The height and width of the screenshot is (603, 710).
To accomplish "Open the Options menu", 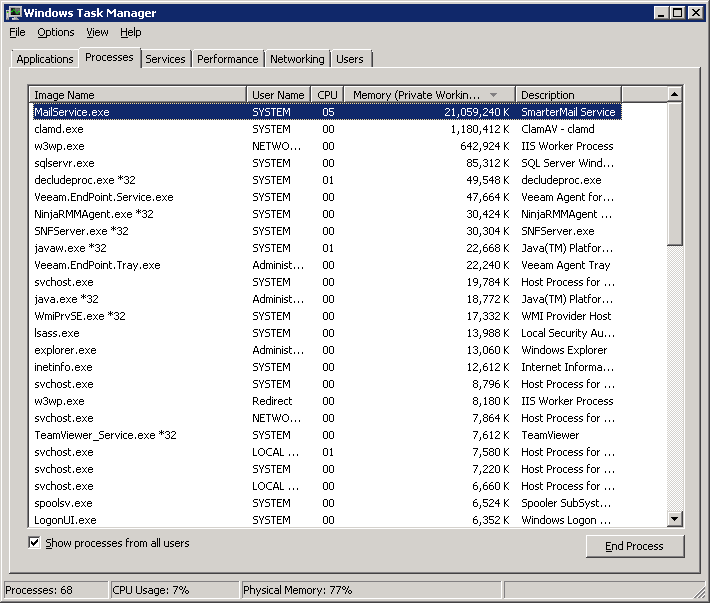I will pyautogui.click(x=56, y=33).
